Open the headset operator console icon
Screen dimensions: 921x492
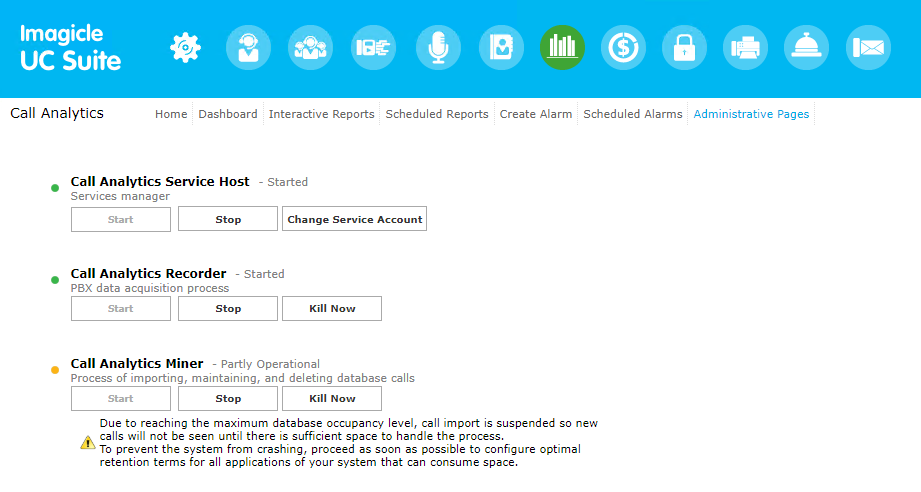pos(248,47)
